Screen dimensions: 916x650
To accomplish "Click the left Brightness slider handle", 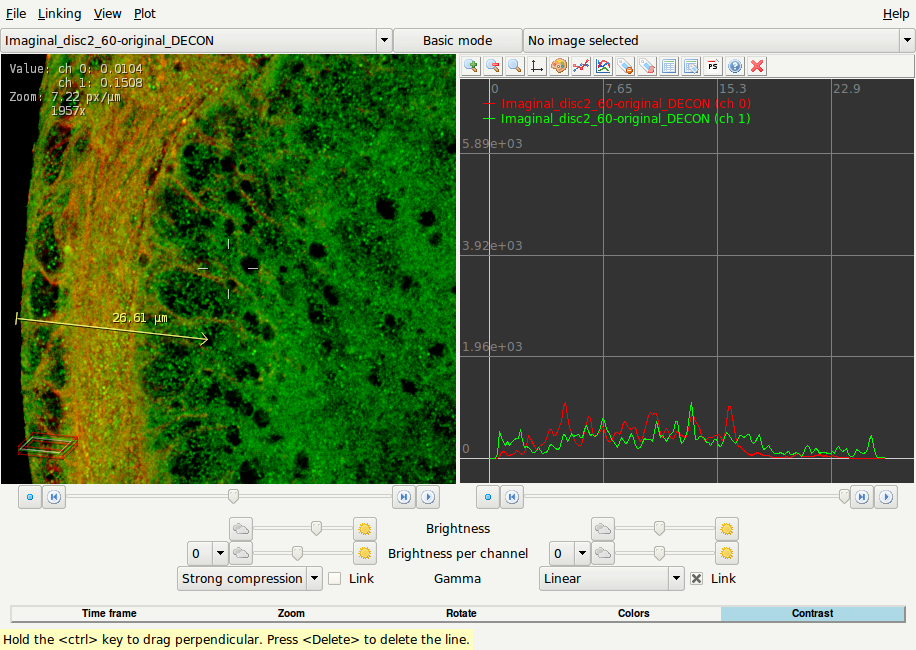I will [316, 528].
